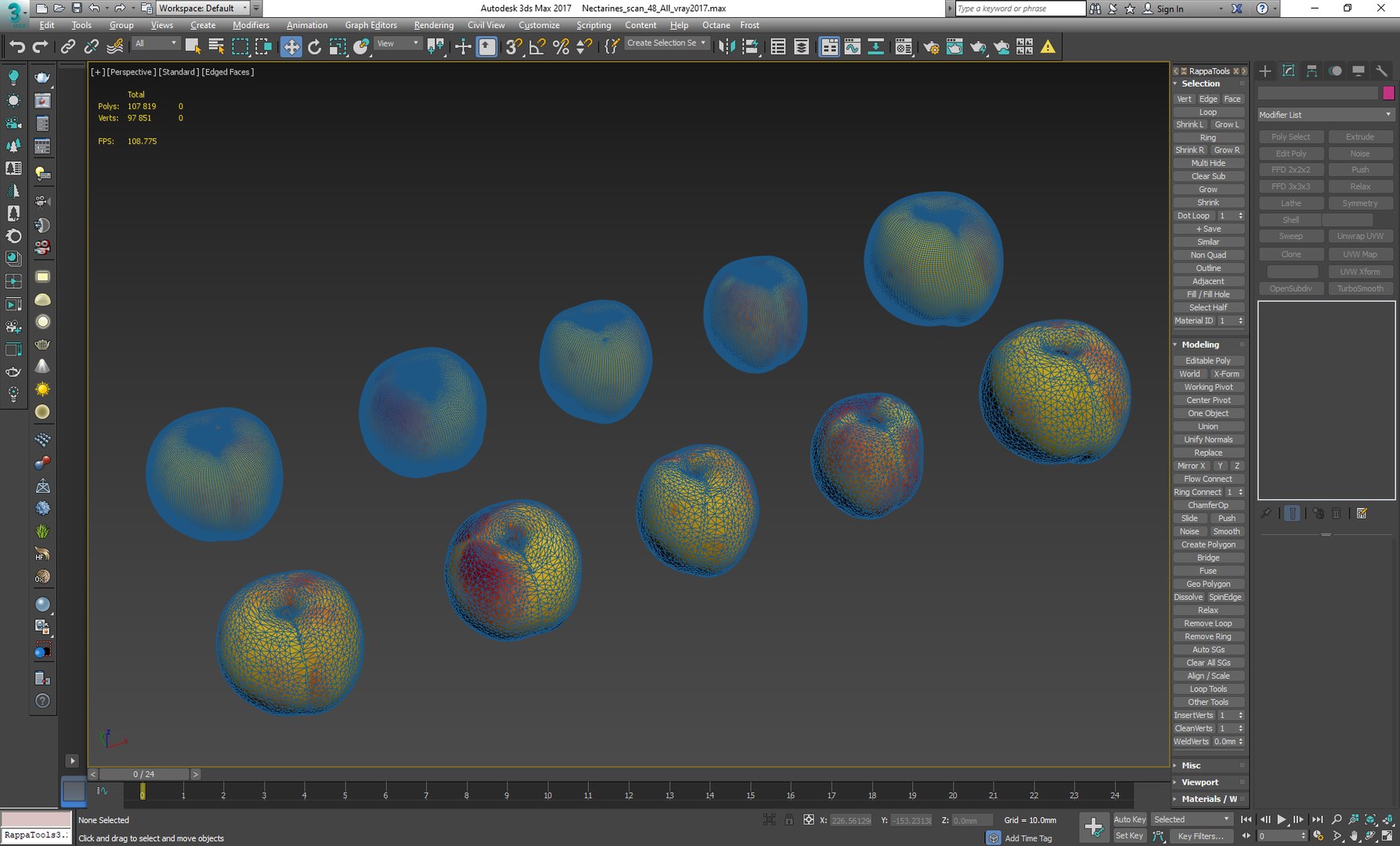This screenshot has height=846, width=1400.
Task: Open the Modifiers menu
Action: point(251,25)
